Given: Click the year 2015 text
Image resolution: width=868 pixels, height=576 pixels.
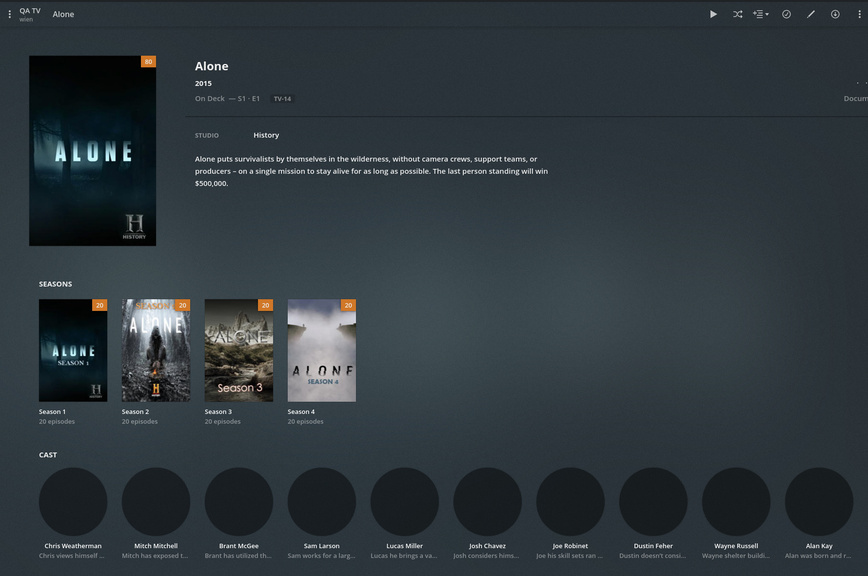Looking at the screenshot, I should pos(203,84).
